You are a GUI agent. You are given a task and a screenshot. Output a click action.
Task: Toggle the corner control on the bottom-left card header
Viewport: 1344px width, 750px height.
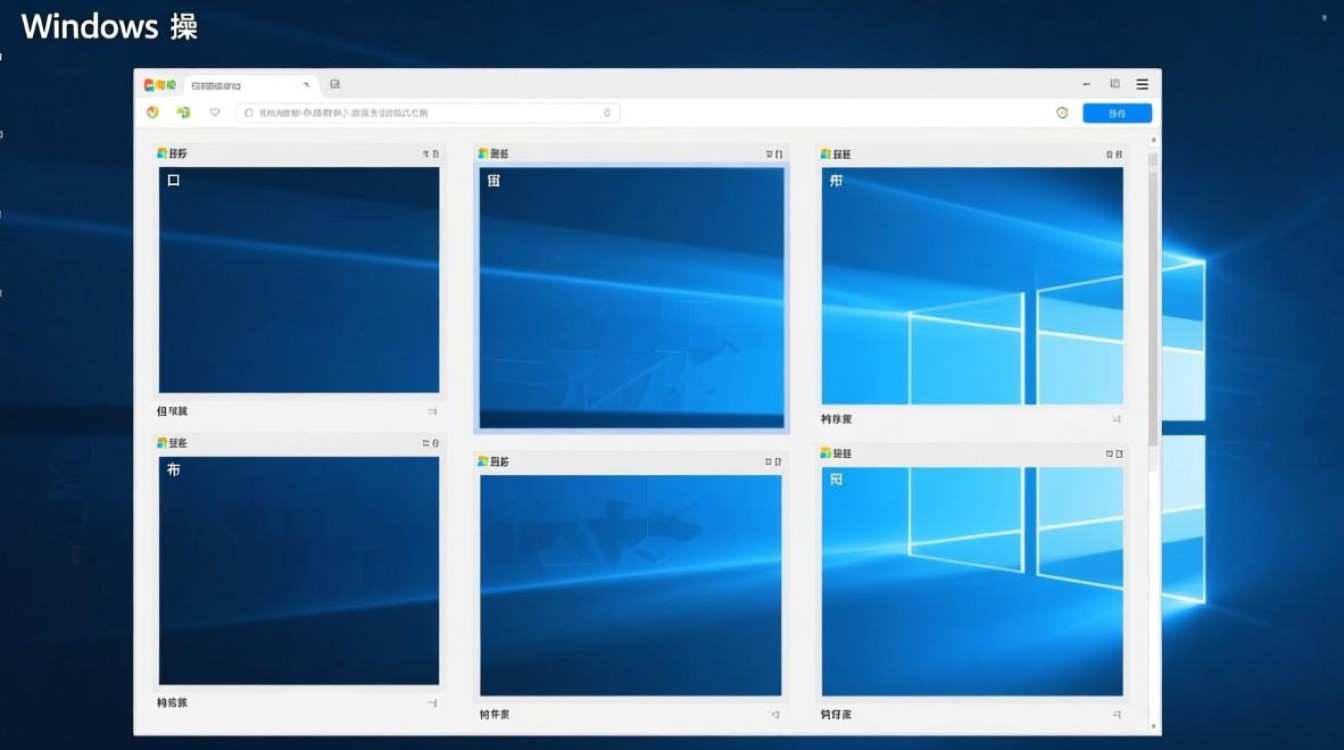429,441
